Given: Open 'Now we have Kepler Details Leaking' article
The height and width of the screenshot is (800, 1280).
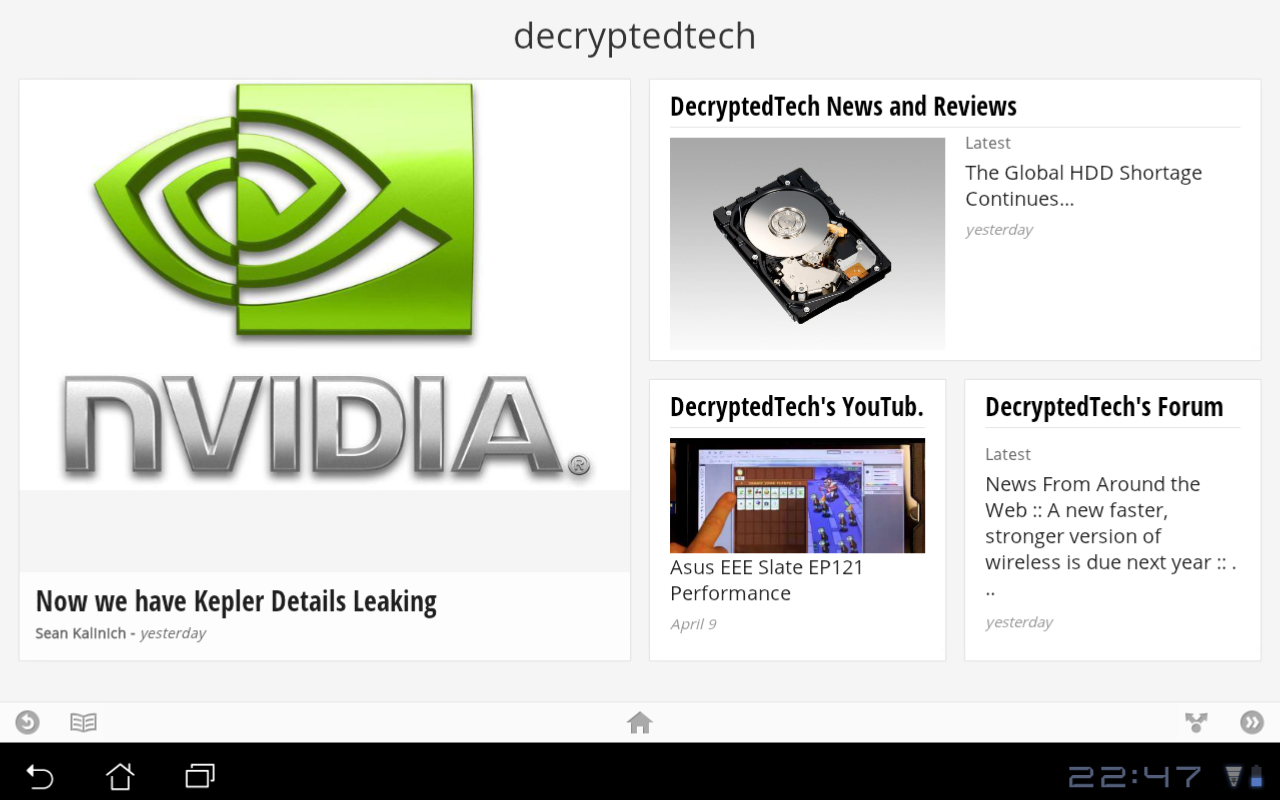Looking at the screenshot, I should (236, 601).
